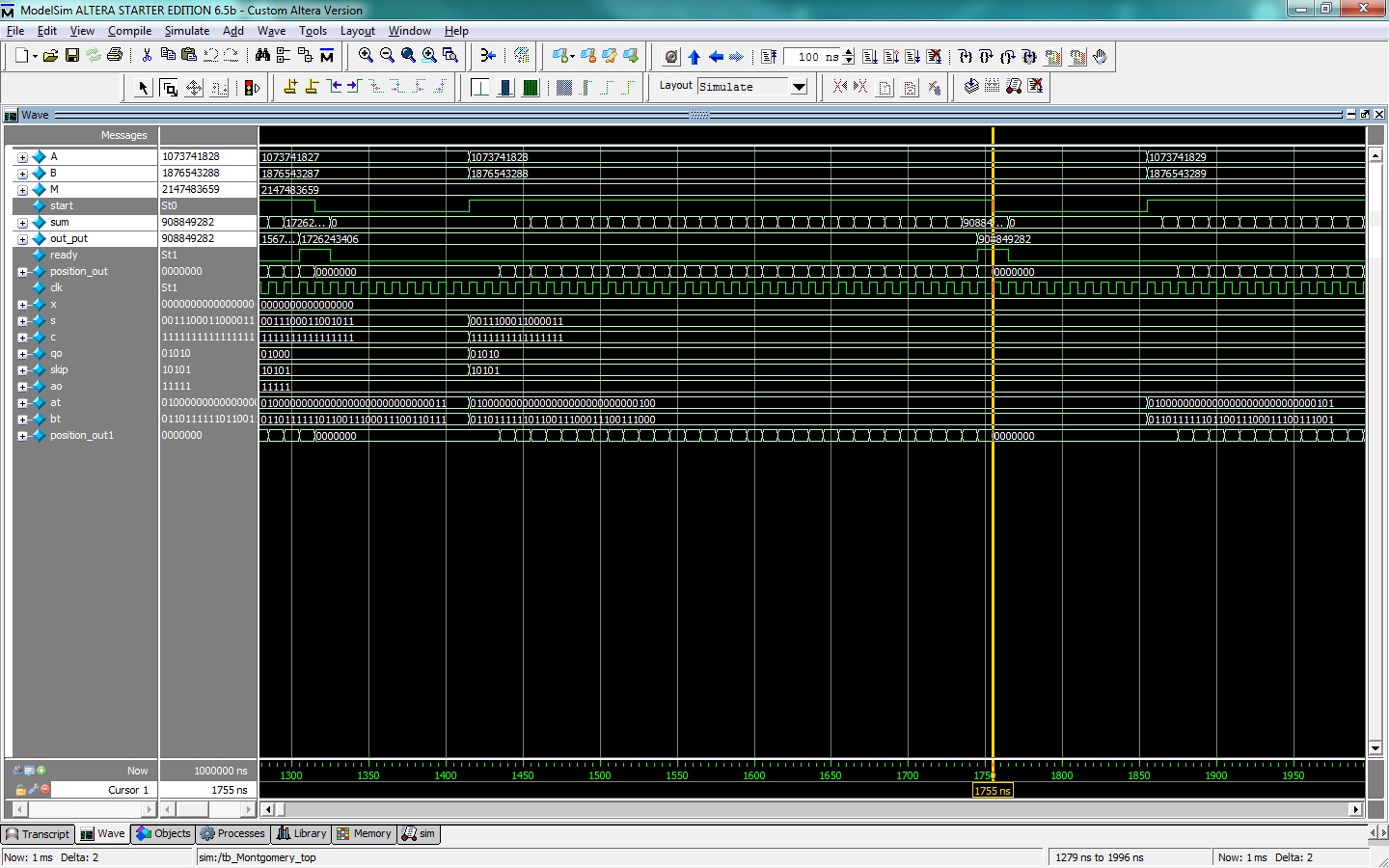Click the Zoom Full icon
1389x868 pixels.
408,56
